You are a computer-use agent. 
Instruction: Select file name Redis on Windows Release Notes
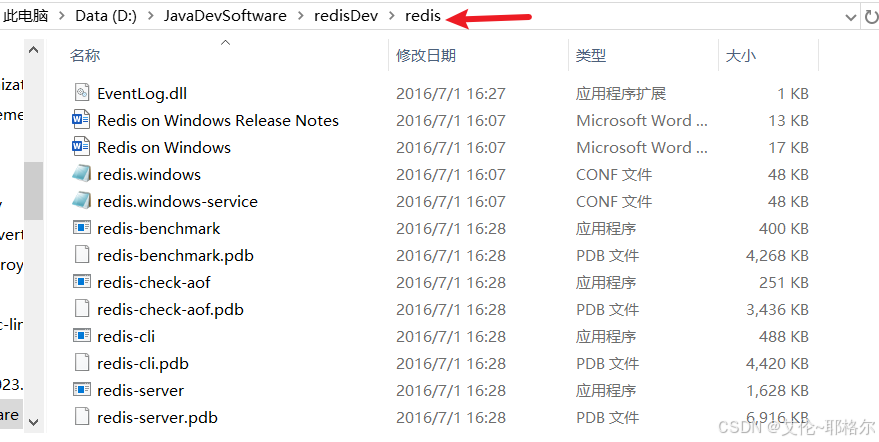(x=218, y=121)
